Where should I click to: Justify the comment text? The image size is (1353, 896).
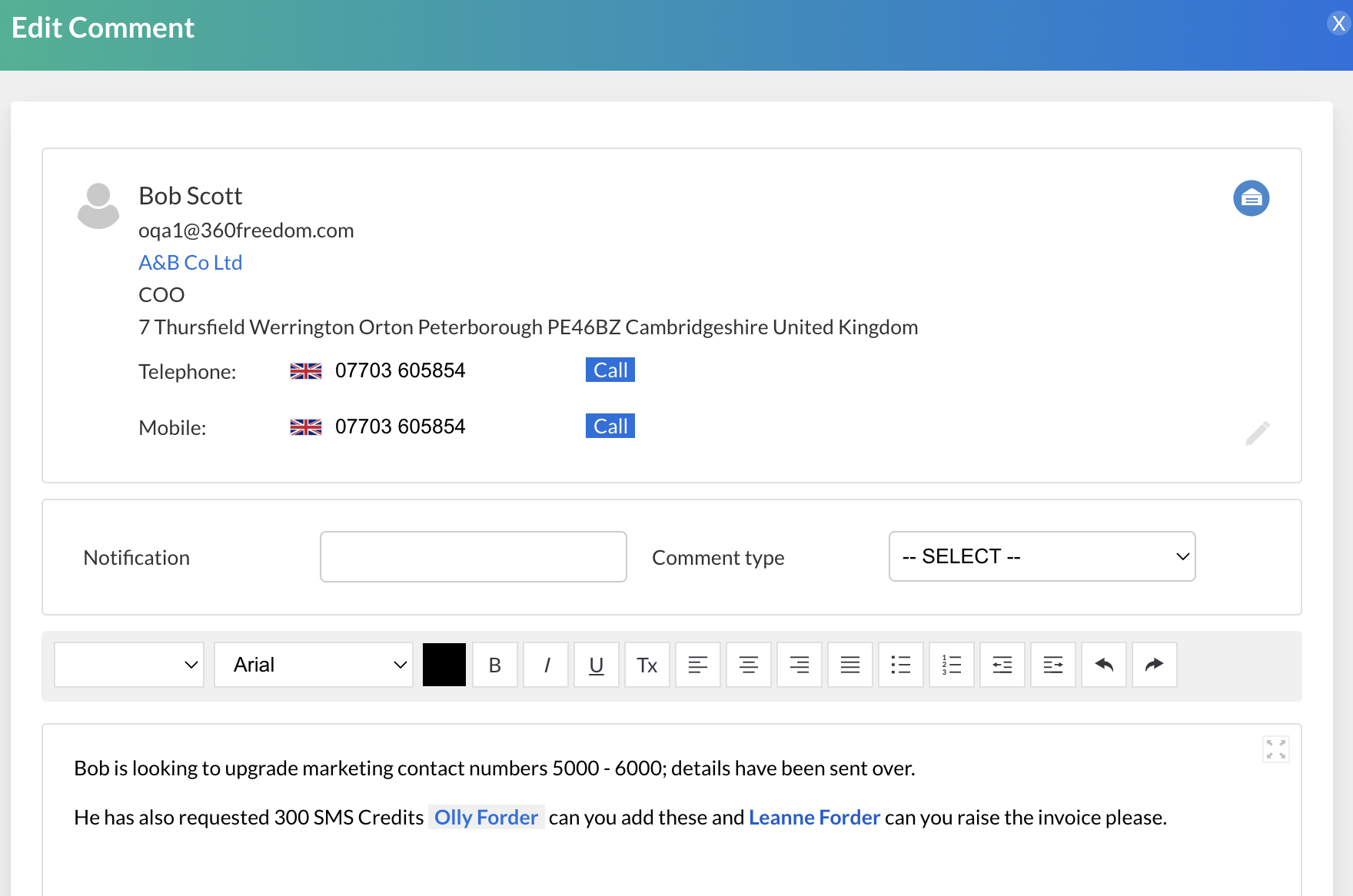pos(850,665)
